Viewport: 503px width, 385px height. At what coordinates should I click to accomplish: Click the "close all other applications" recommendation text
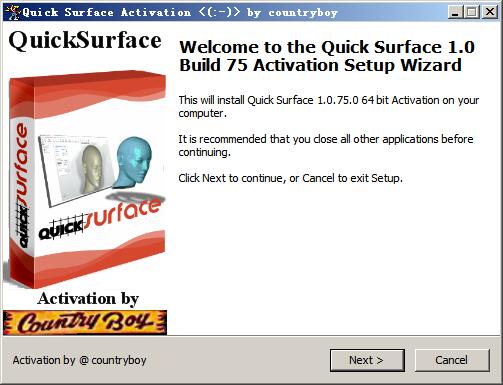point(326,145)
